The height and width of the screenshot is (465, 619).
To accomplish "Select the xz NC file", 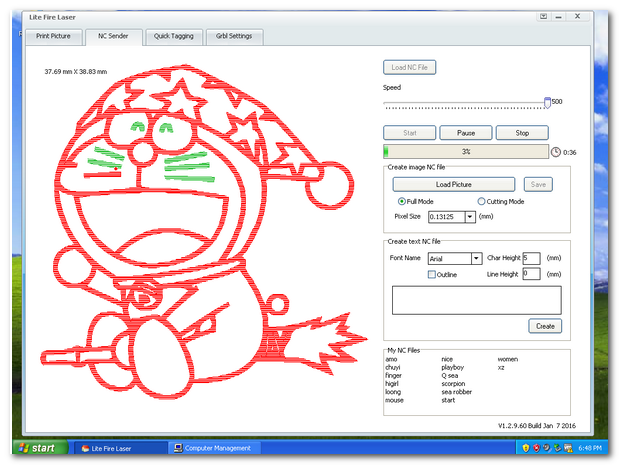I will pos(501,368).
